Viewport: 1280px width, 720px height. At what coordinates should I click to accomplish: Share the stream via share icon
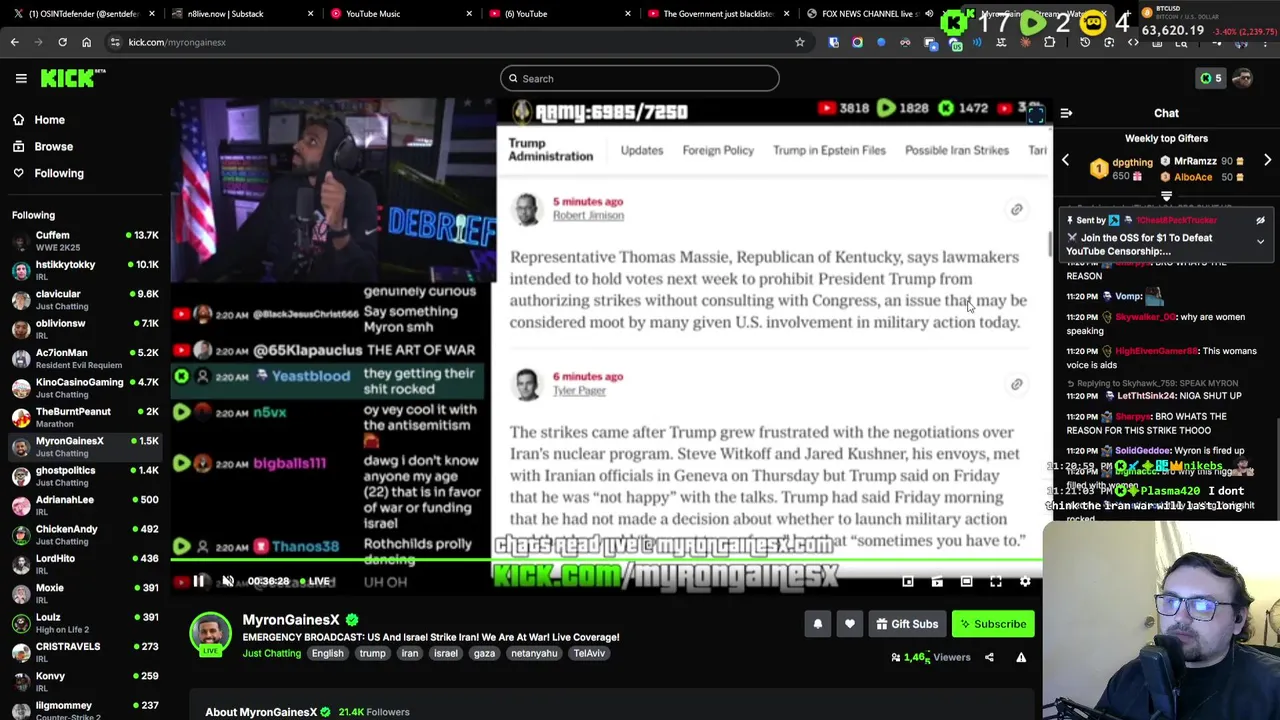pos(989,657)
